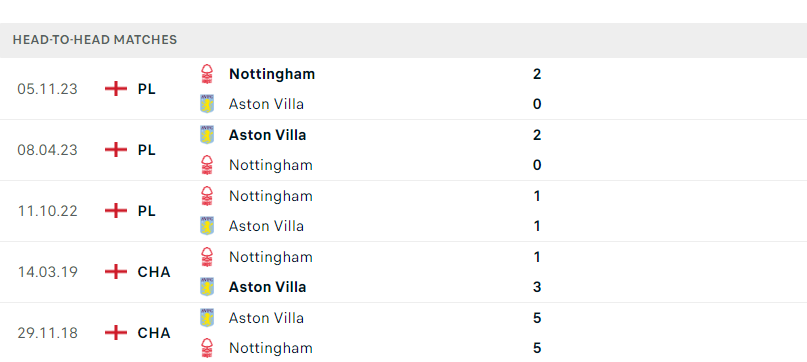Image resolution: width=807 pixels, height=362 pixels.
Task: Click England flag beside 14.03.19 CHA
Action: [x=116, y=272]
